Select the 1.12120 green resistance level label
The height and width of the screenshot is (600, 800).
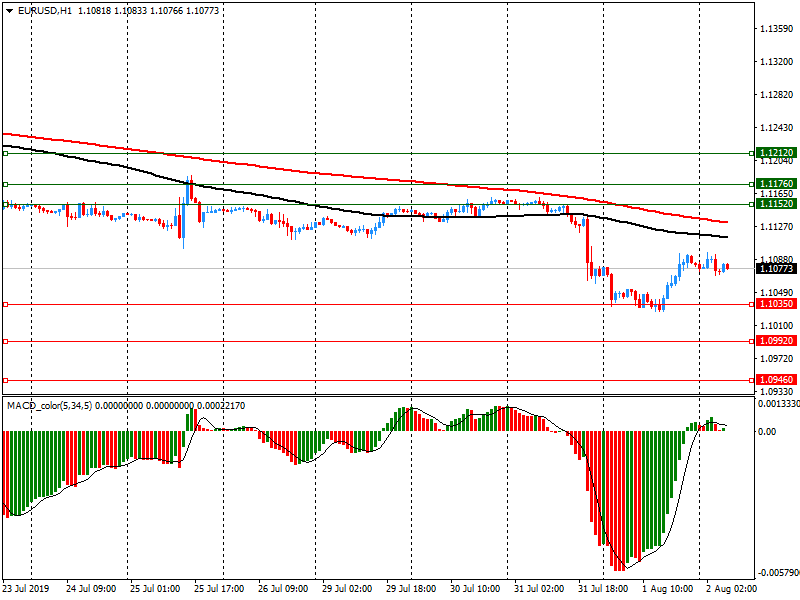tap(777, 153)
